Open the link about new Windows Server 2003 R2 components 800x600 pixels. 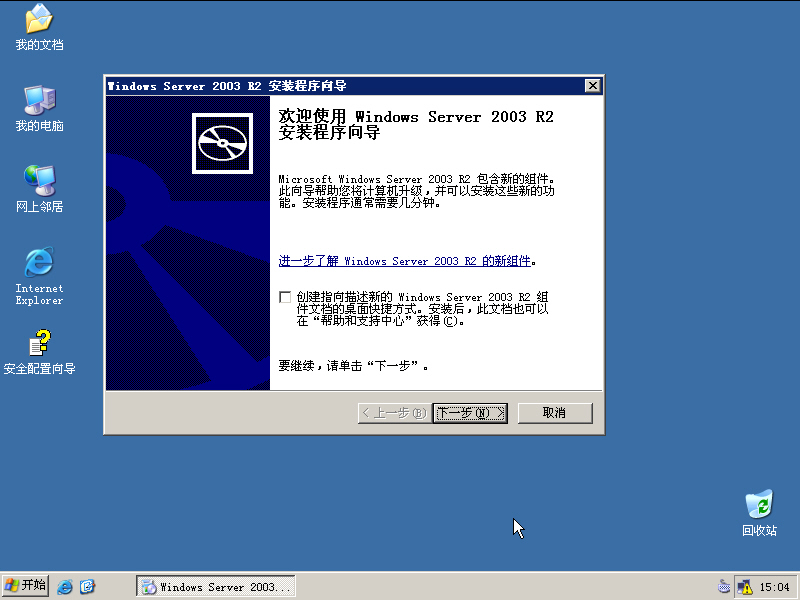coord(405,261)
